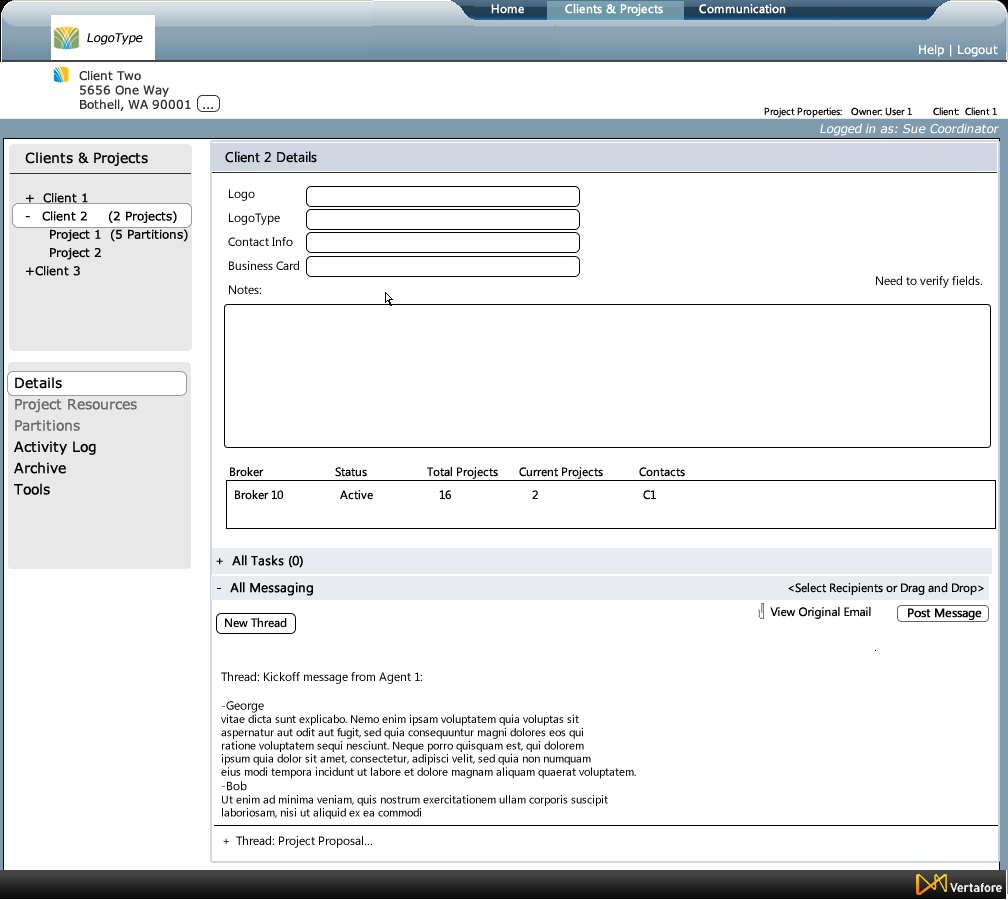Expand the Project Proposal thread
The image size is (1008, 900).
click(226, 841)
